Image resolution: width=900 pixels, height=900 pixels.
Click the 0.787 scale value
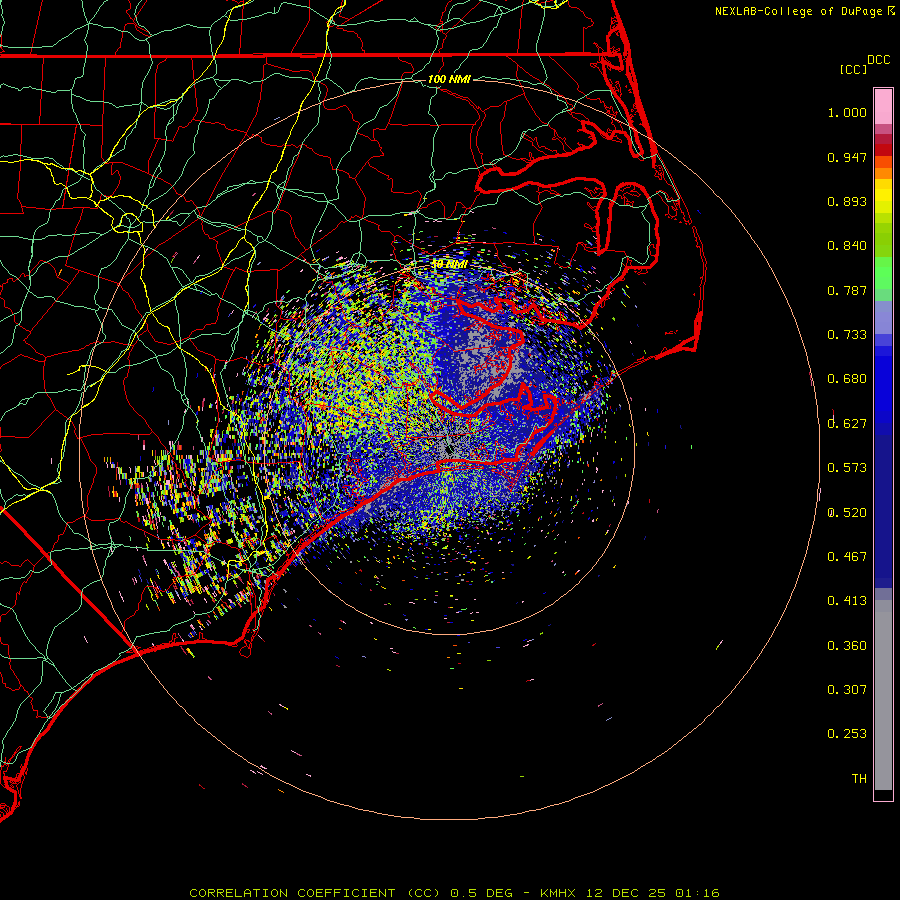pos(847,290)
